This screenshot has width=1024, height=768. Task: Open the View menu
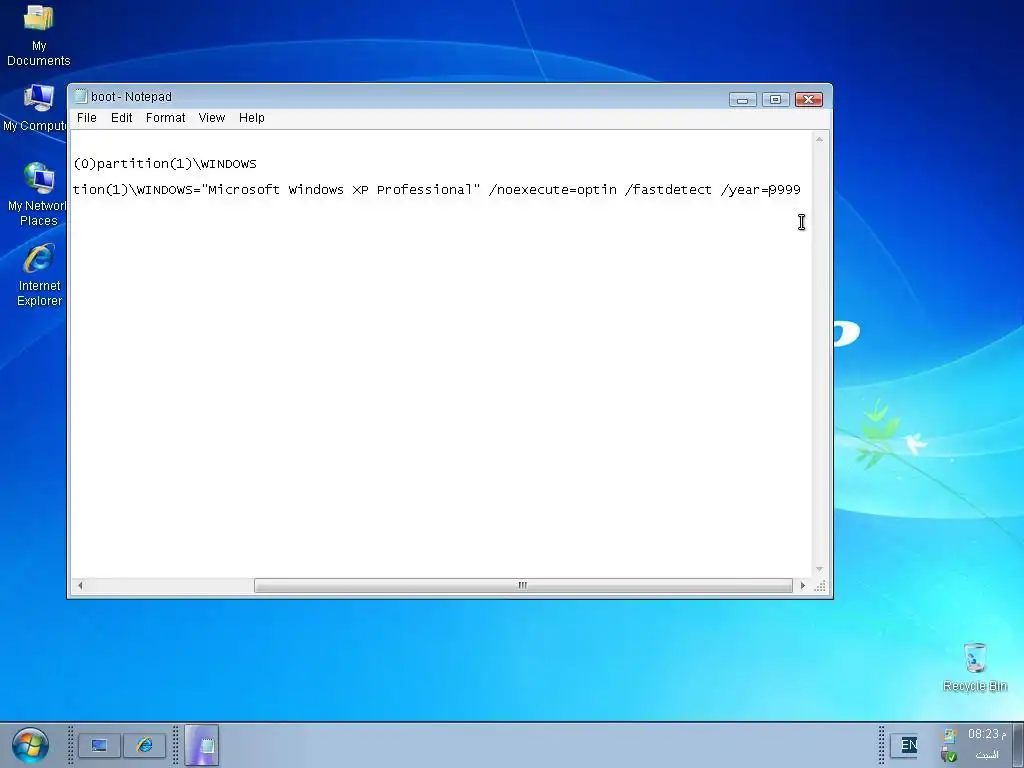click(x=212, y=118)
